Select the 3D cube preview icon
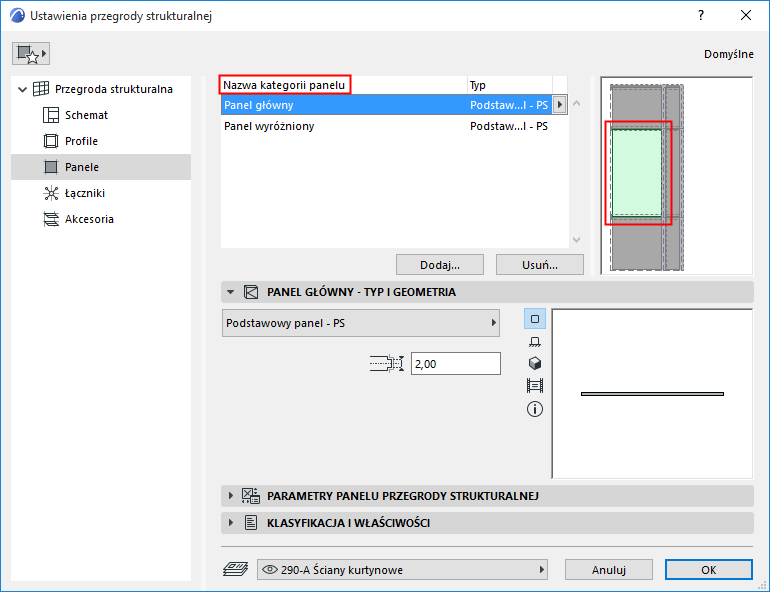Image resolution: width=770 pixels, height=592 pixels. click(535, 363)
